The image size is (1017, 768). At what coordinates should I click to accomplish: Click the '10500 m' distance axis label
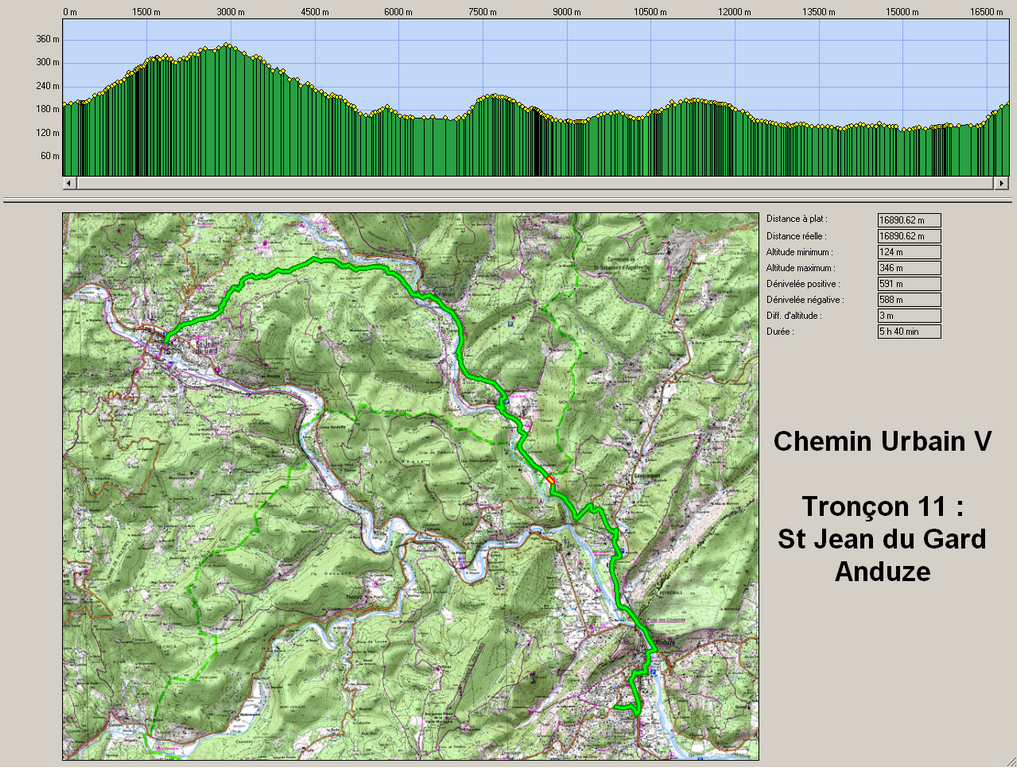coord(651,12)
